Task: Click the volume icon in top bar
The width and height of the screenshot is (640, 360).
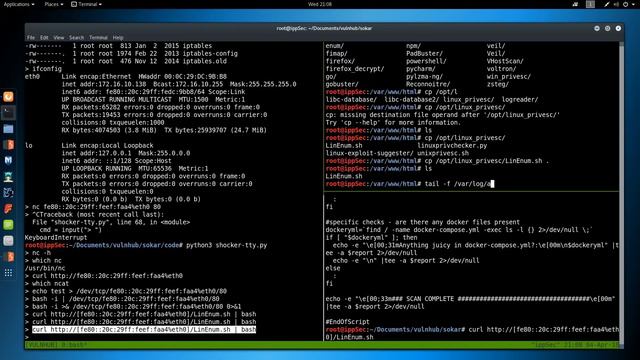Action: [616, 4]
